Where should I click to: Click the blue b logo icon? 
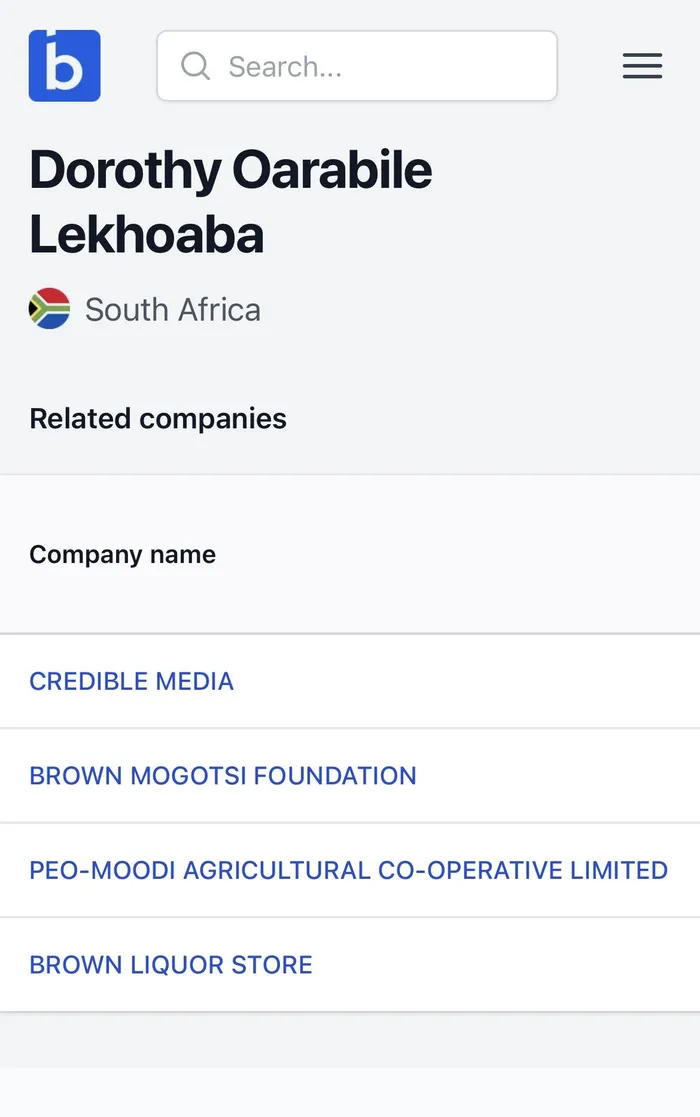coord(64,66)
